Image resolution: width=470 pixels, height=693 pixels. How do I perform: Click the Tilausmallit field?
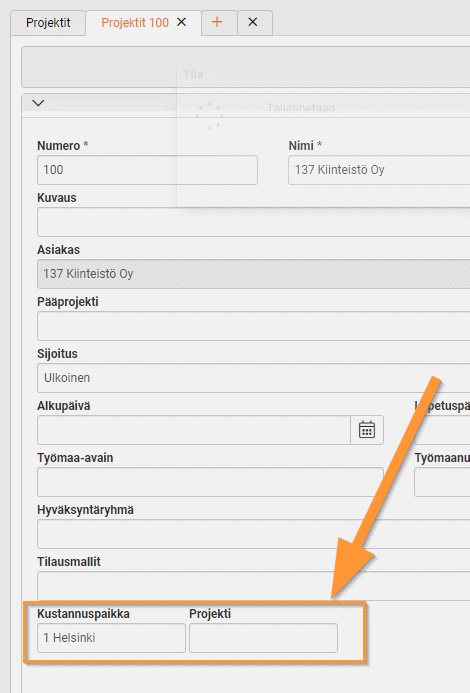pyautogui.click(x=253, y=586)
